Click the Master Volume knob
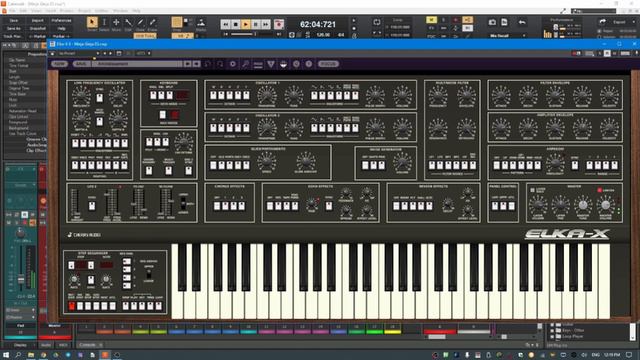 point(605,205)
